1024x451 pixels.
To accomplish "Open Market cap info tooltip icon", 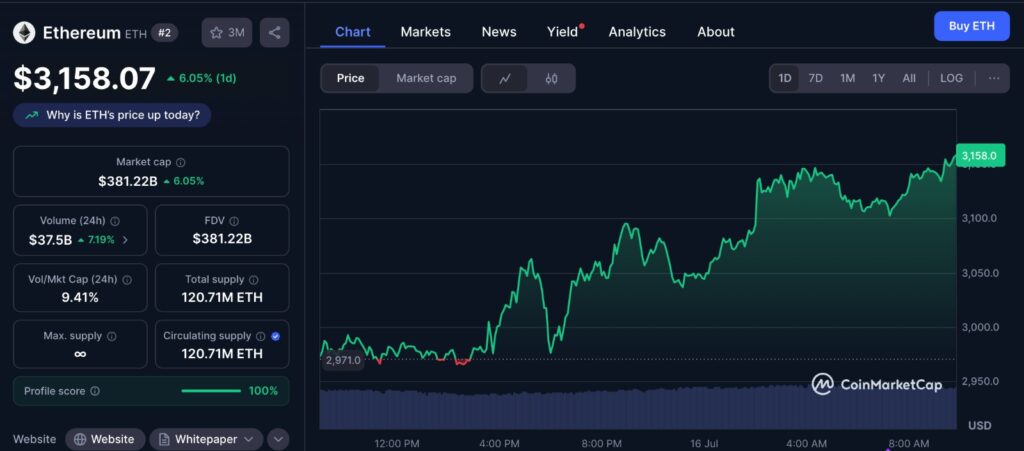I will click(x=181, y=162).
